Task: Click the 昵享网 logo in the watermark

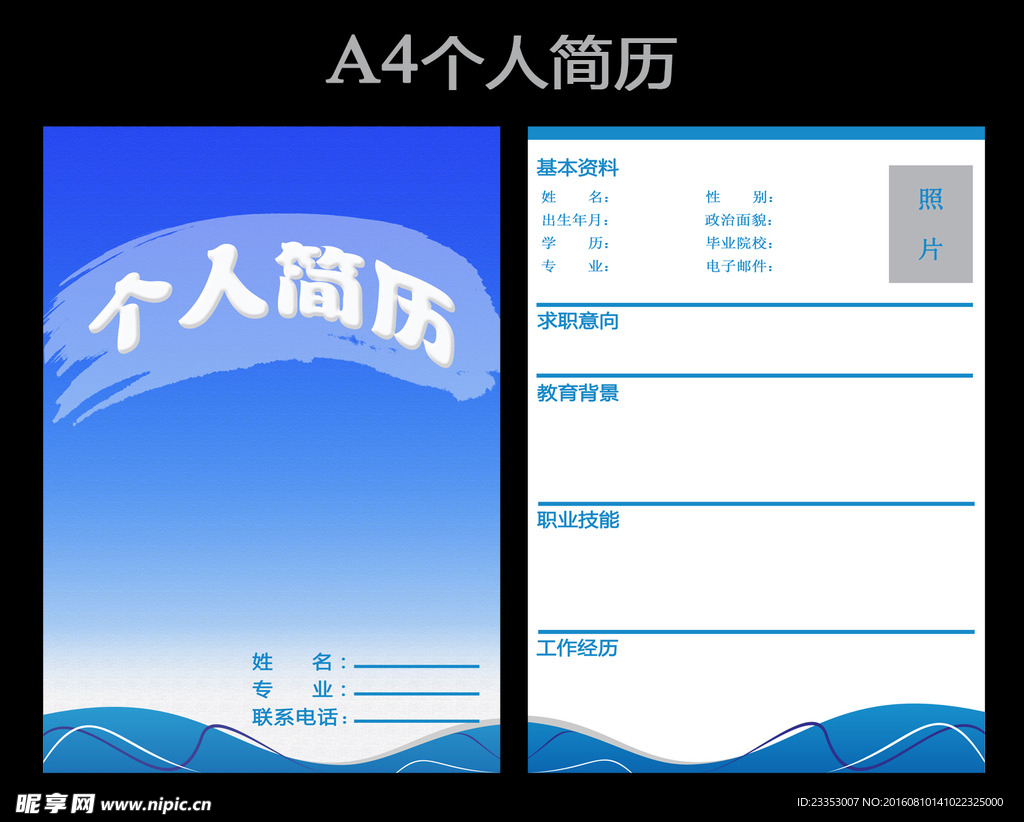Action: (x=55, y=803)
